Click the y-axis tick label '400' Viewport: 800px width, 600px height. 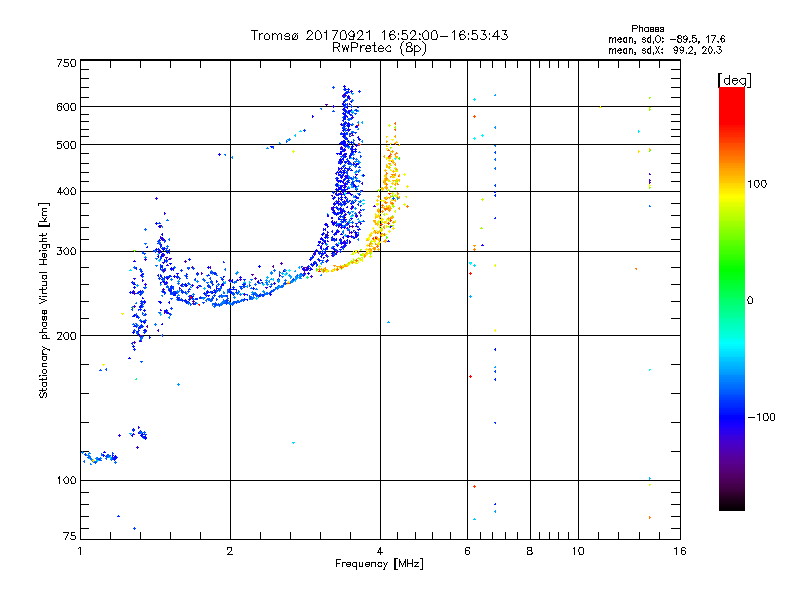point(66,191)
